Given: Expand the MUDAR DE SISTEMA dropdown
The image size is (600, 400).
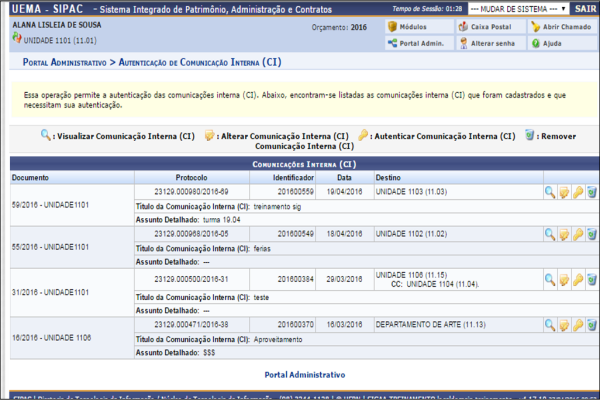Looking at the screenshot, I should click(518, 9).
